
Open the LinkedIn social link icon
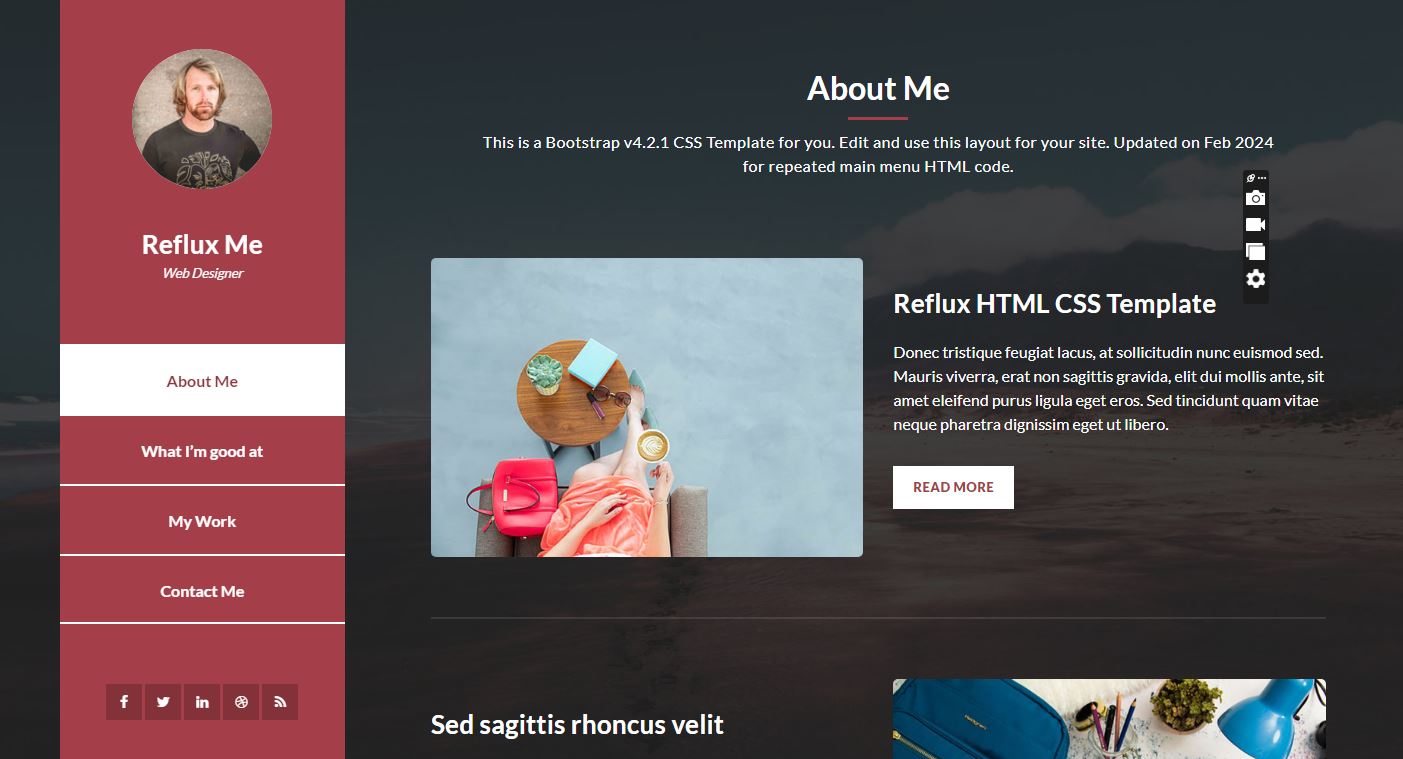click(202, 702)
